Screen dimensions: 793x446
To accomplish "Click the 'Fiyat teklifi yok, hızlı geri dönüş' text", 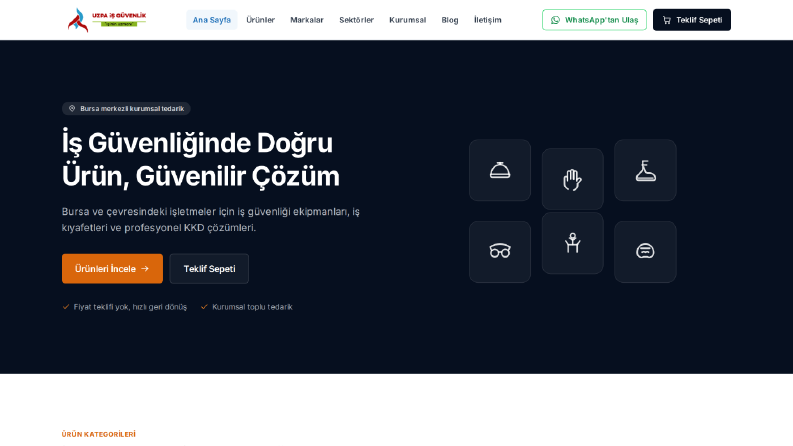I will point(130,307).
